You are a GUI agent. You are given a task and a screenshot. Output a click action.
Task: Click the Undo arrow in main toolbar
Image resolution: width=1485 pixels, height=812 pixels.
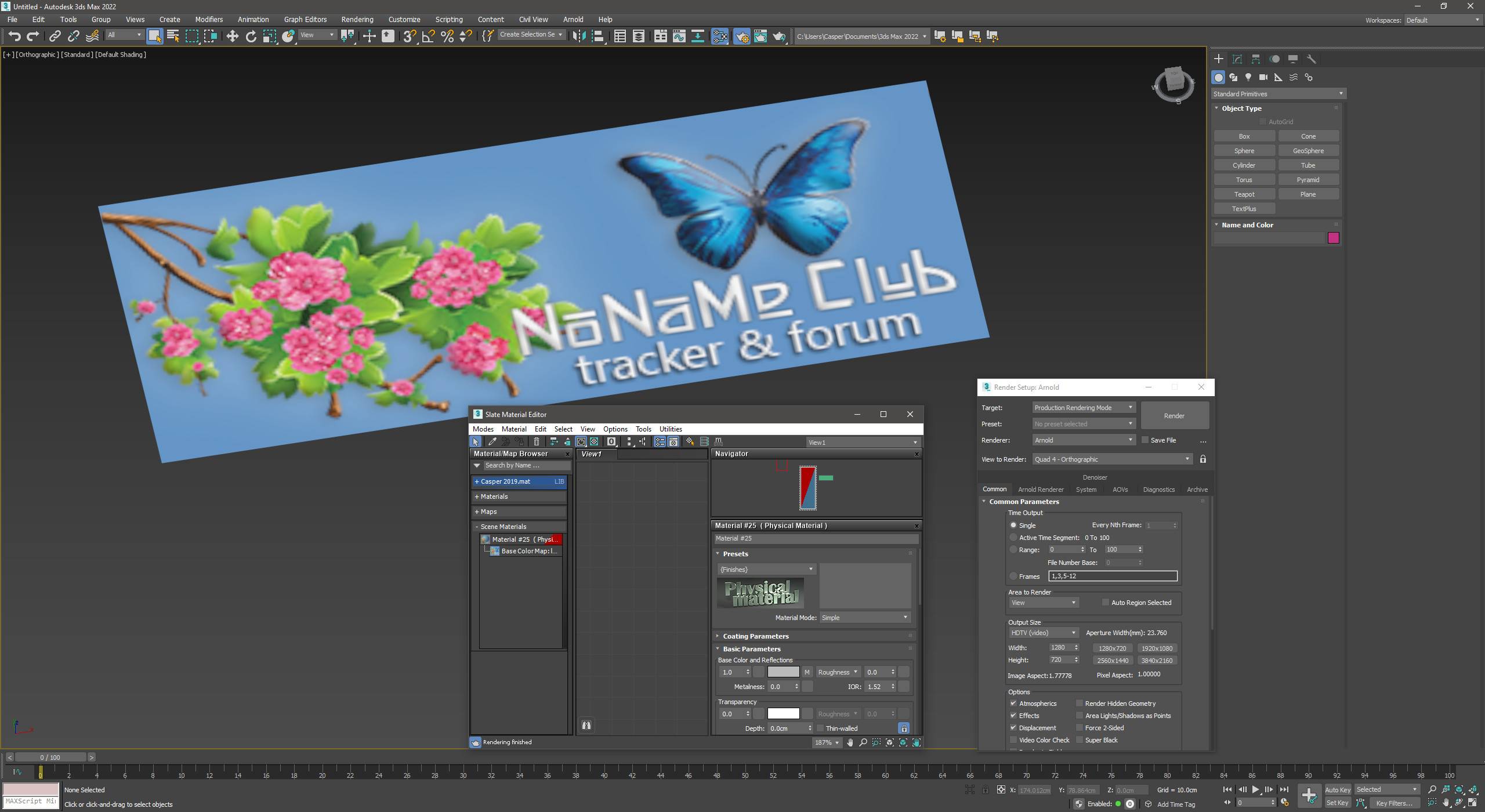(x=15, y=36)
